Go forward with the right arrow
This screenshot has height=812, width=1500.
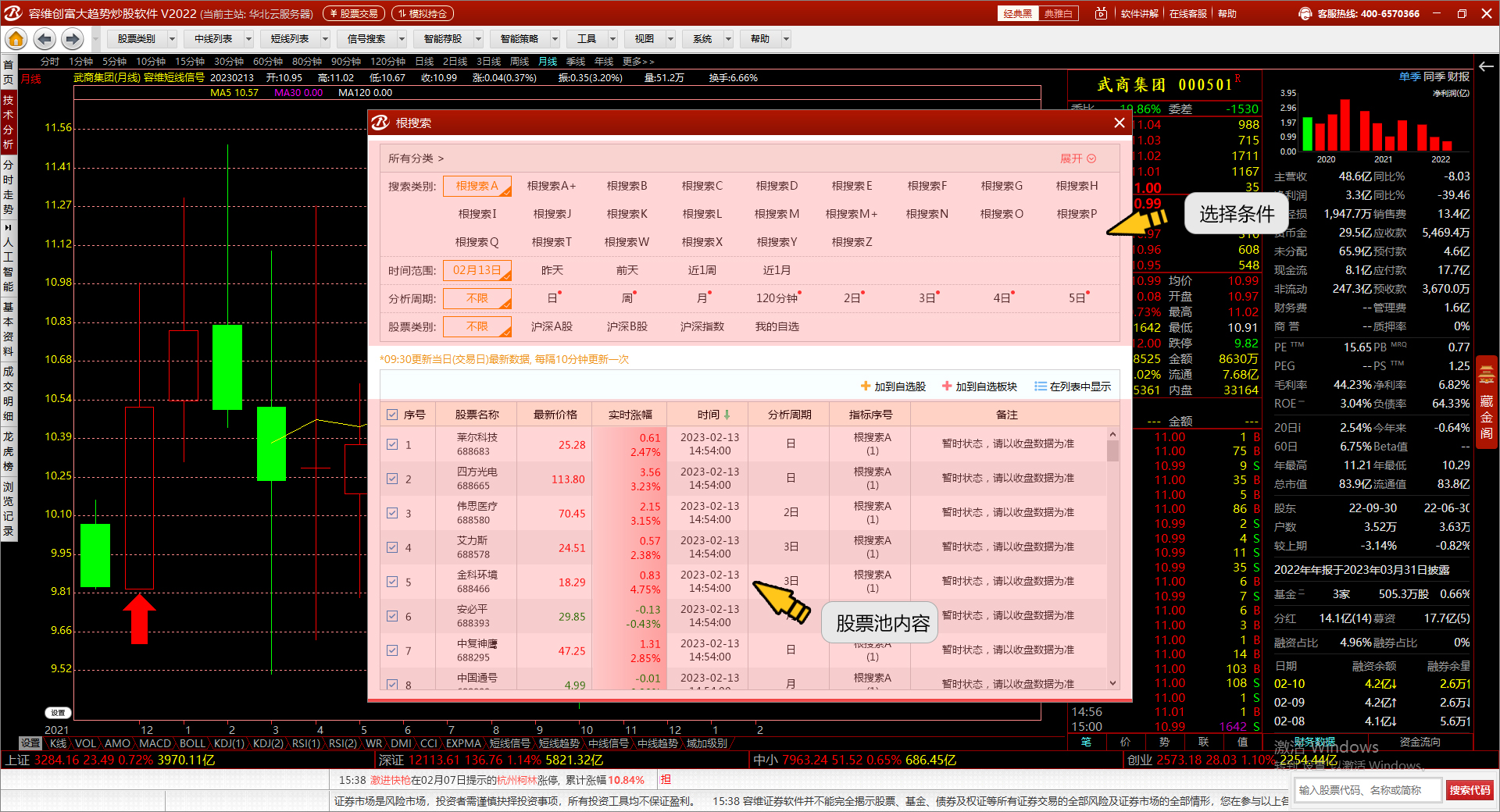(73, 38)
